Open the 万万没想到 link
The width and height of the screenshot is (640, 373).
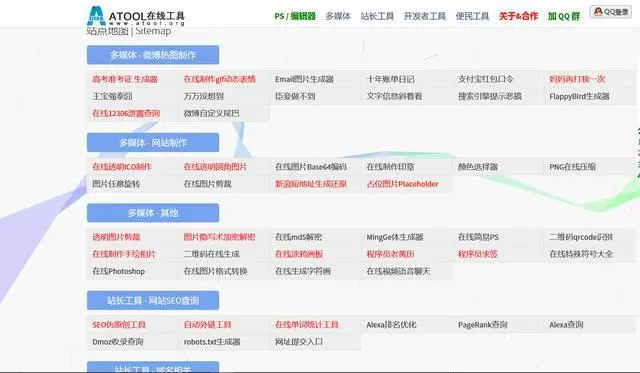coord(204,96)
